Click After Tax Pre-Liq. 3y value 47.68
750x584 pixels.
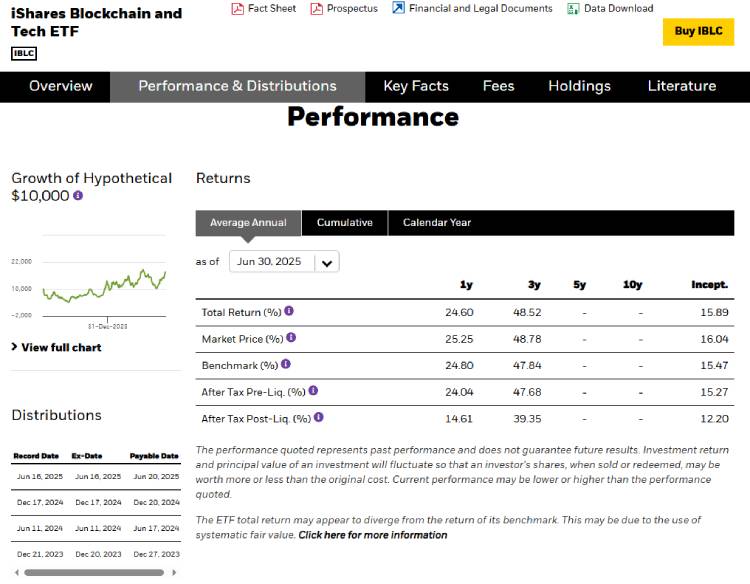[527, 393]
